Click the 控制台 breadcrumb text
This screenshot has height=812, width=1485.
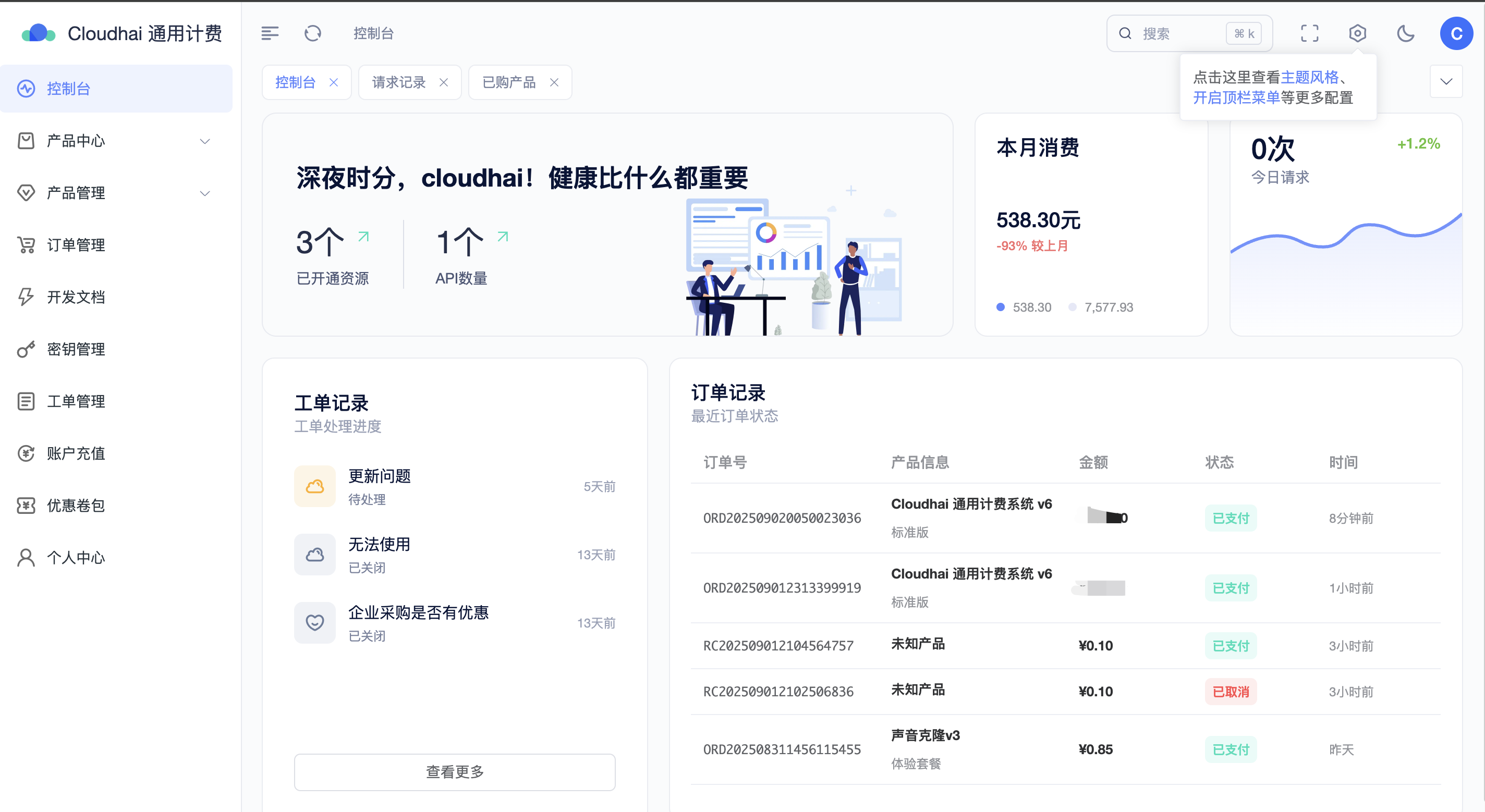tap(373, 33)
